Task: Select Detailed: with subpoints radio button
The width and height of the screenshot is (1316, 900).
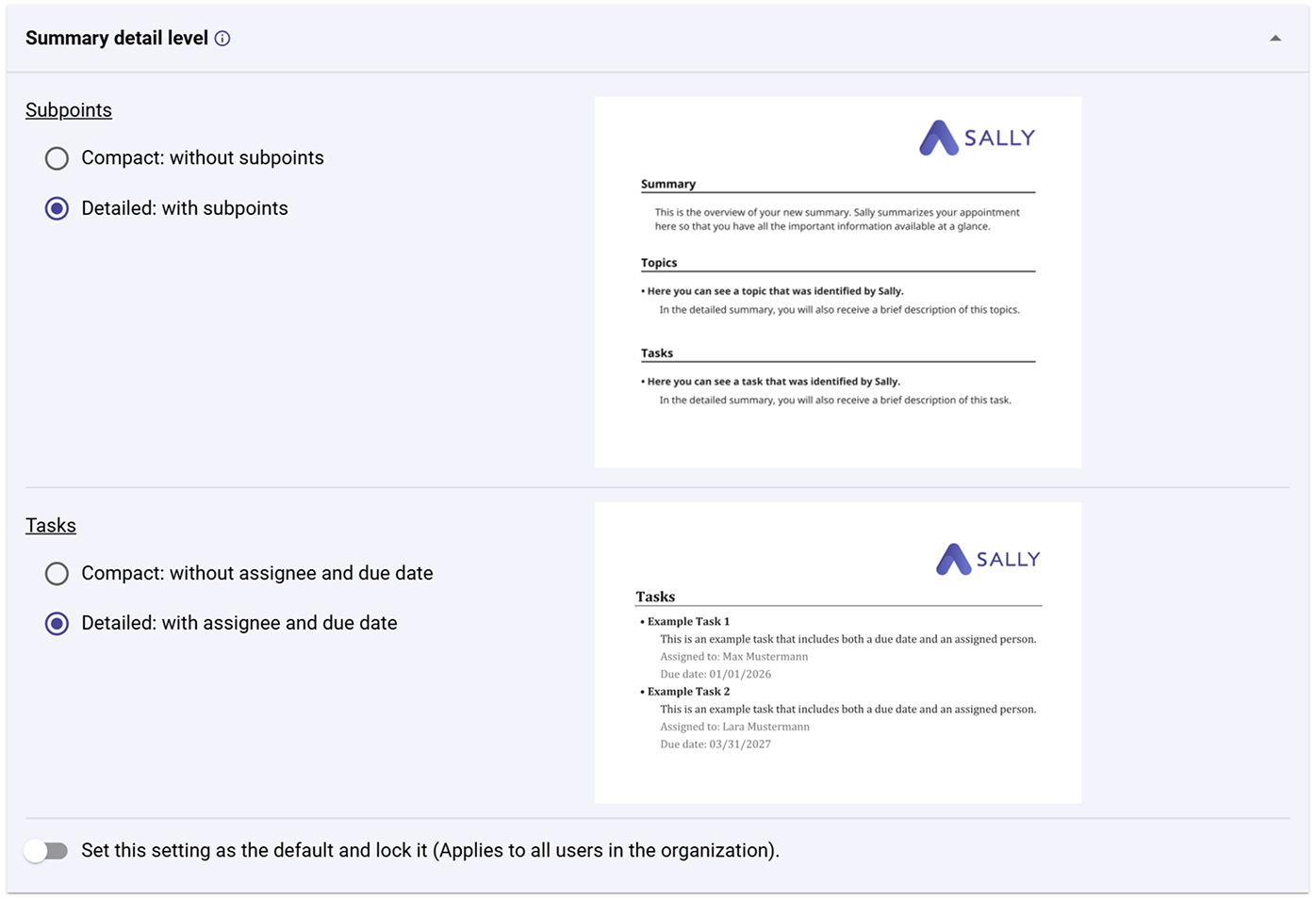Action: 58,208
